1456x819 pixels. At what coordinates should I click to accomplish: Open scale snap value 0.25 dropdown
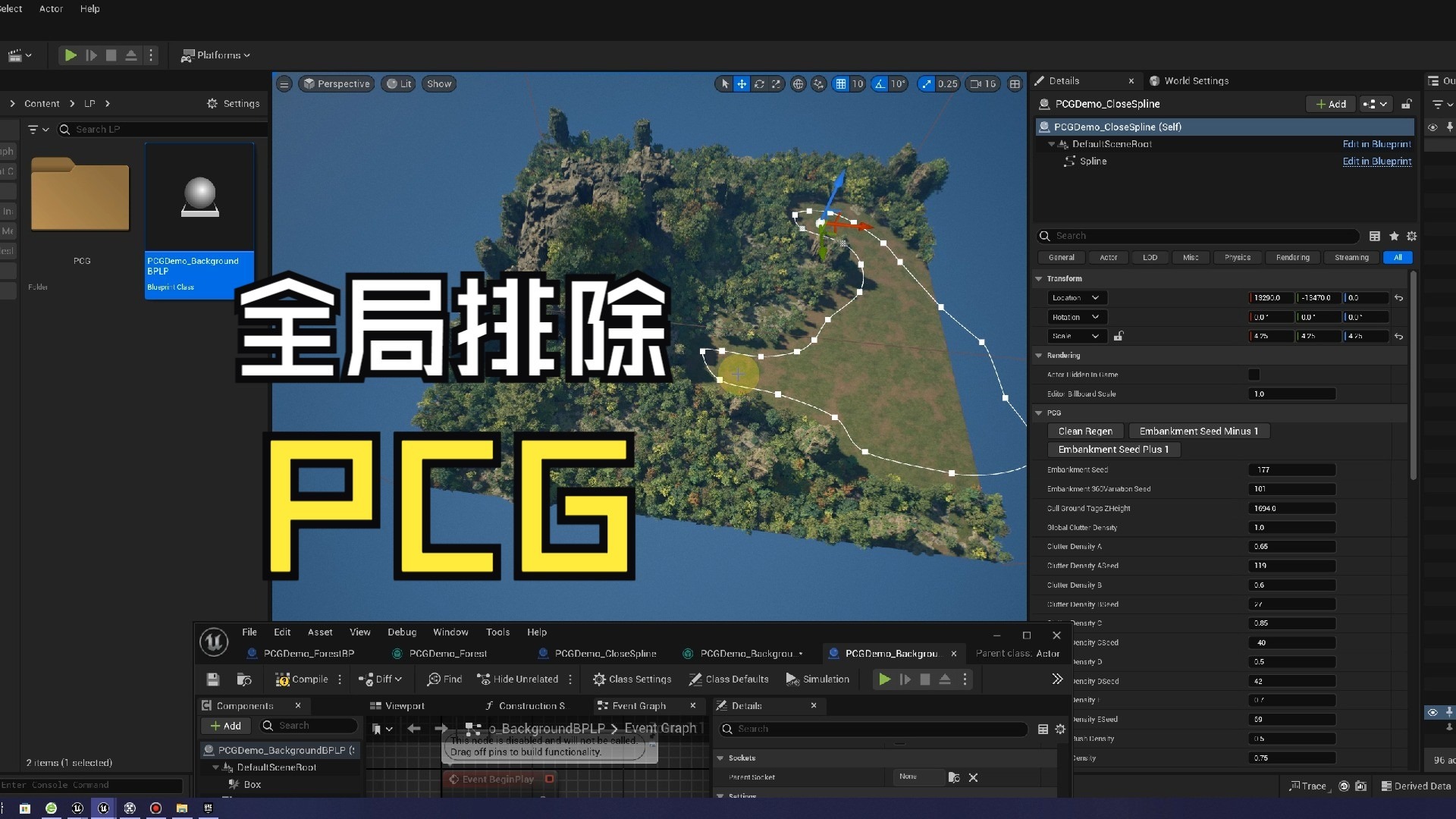[947, 84]
